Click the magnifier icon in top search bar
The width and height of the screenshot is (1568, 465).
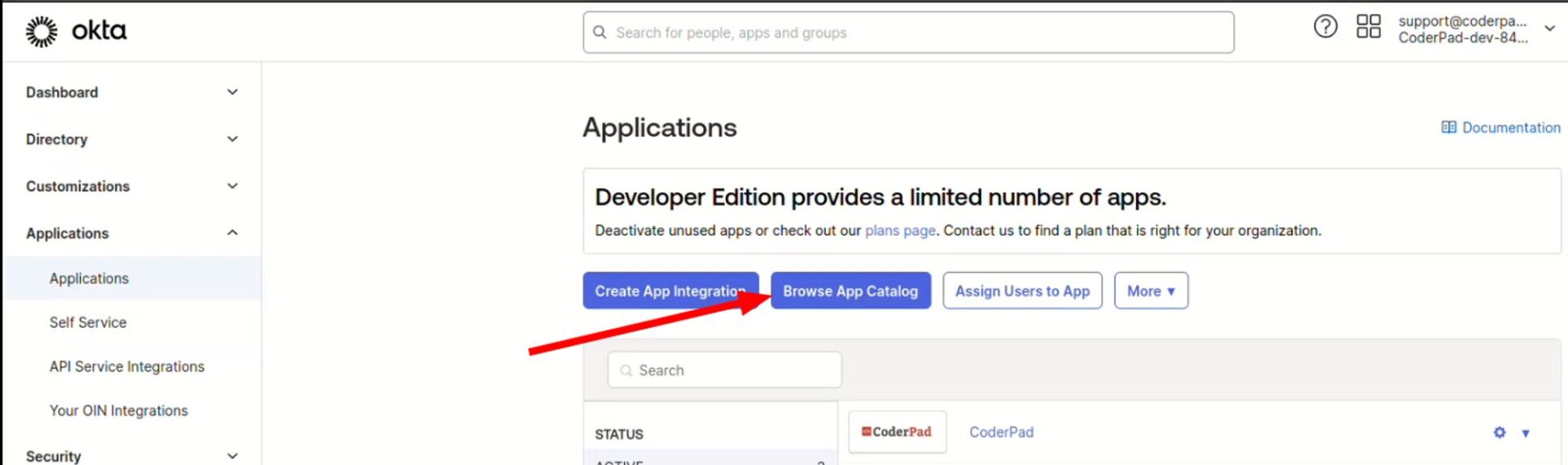599,33
